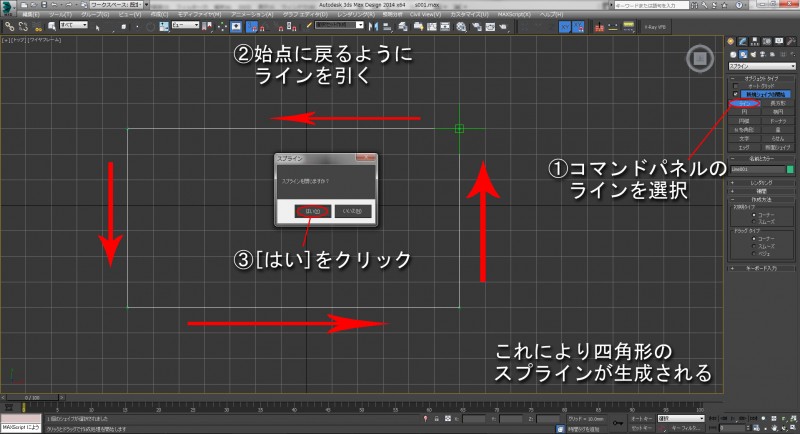Click the 3ds Max application logo button
Screen dimensions: 800x434
coord(8,8)
